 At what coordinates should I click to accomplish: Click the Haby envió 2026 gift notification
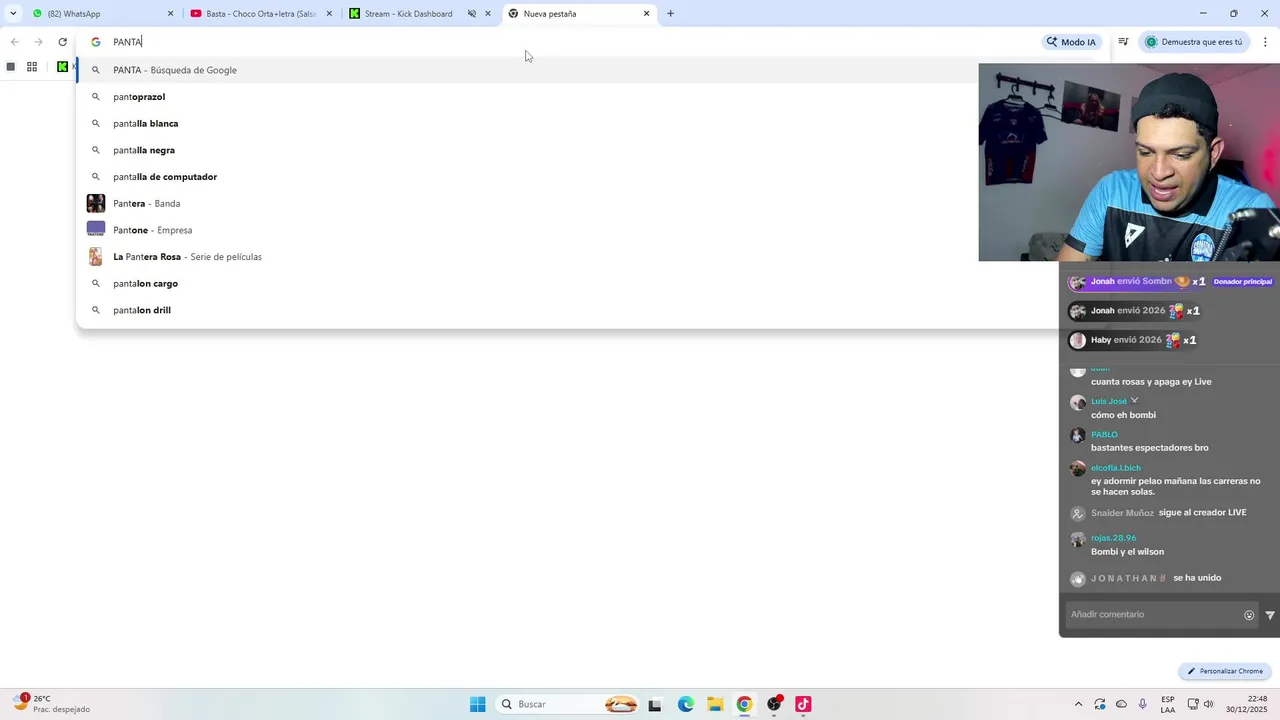1133,340
